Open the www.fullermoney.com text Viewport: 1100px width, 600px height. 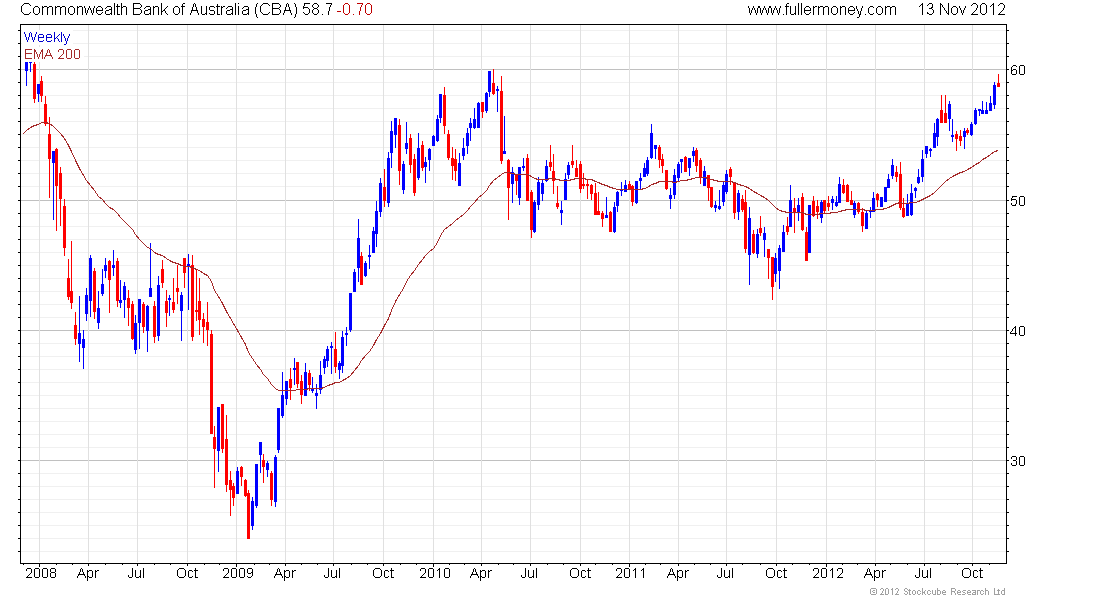coord(821,10)
